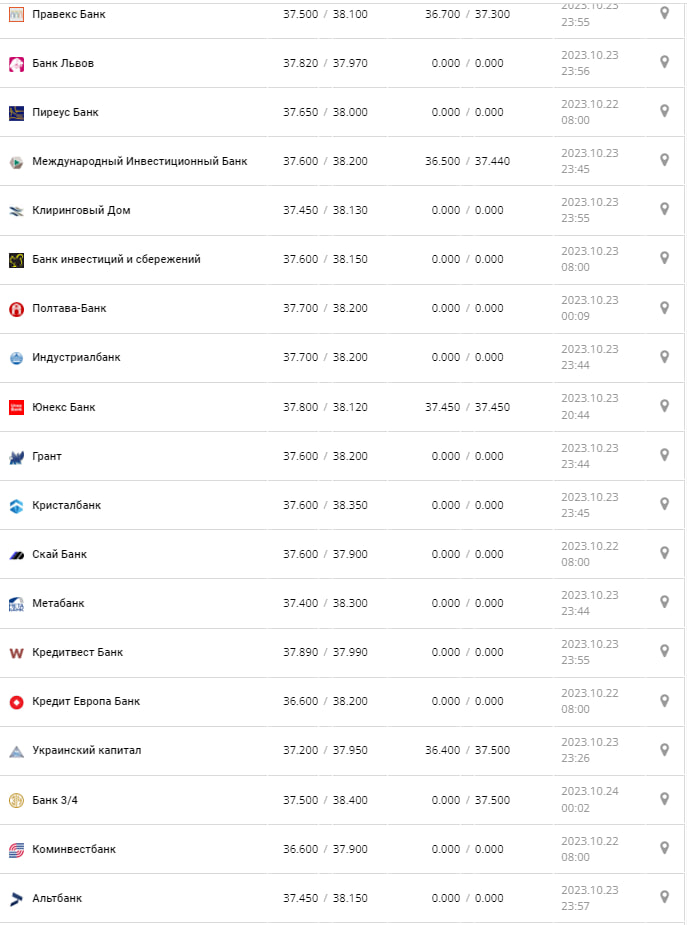Image resolution: width=687 pixels, height=925 pixels.
Task: Open Международный Инвестиционный Банк page
Action: tap(139, 161)
